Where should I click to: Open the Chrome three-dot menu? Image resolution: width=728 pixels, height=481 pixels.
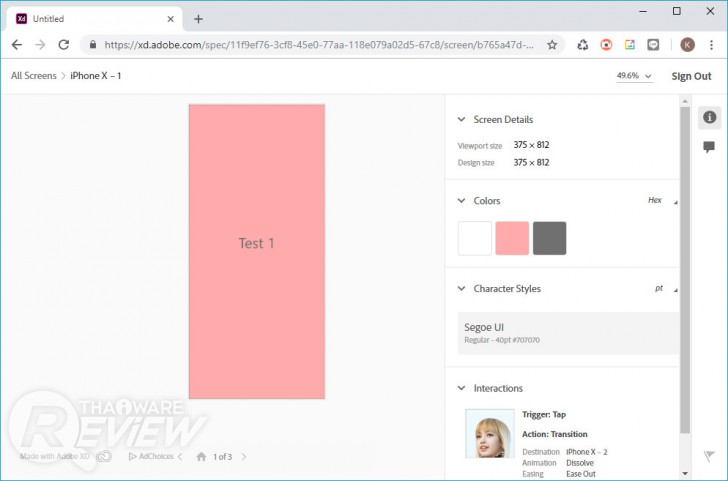coord(711,45)
